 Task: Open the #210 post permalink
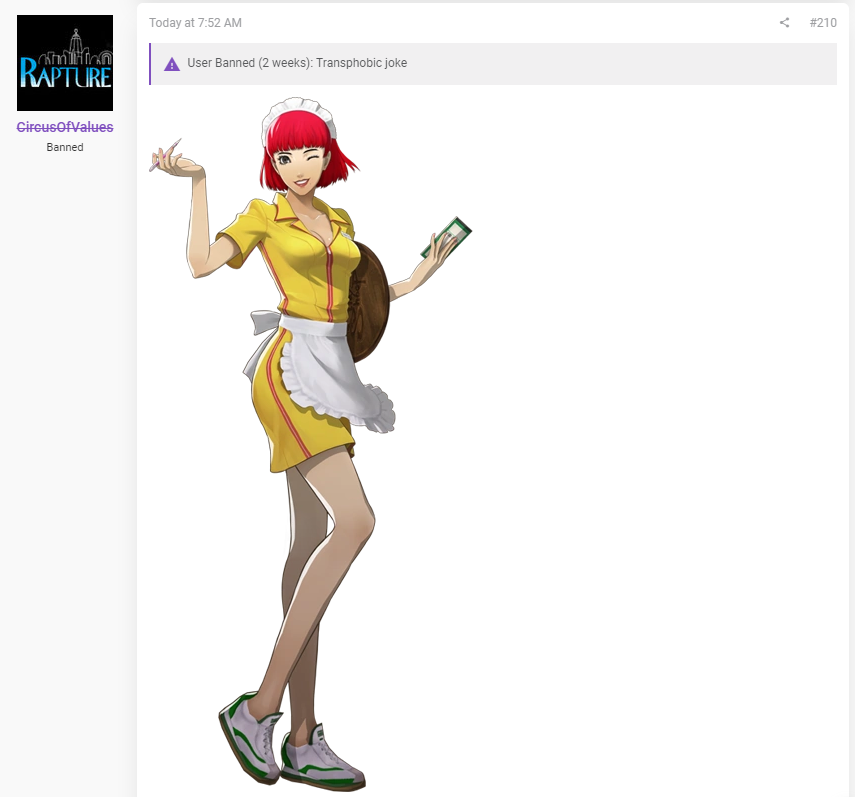(823, 23)
